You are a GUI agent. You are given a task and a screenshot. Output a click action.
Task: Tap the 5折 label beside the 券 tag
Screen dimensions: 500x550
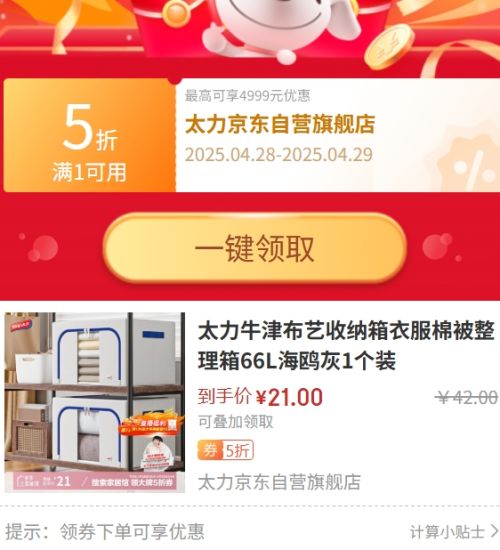pyautogui.click(x=238, y=450)
